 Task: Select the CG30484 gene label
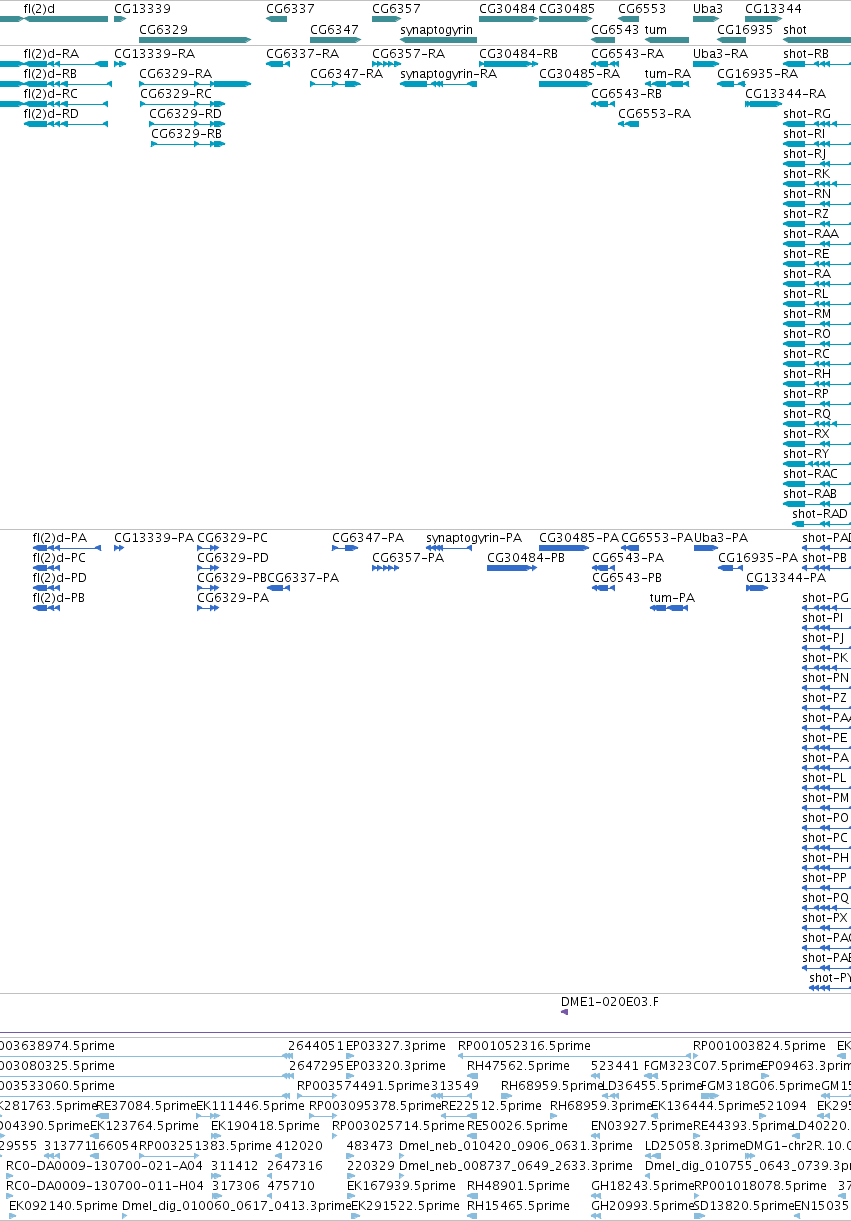click(507, 9)
